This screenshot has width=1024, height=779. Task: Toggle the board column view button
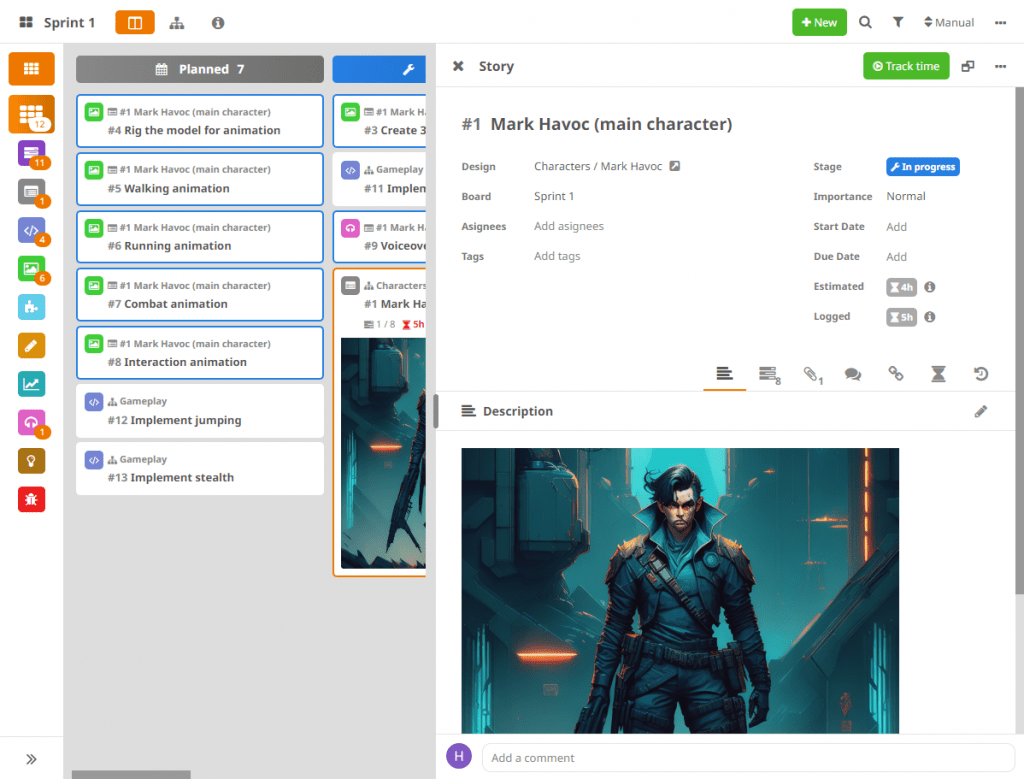(135, 22)
